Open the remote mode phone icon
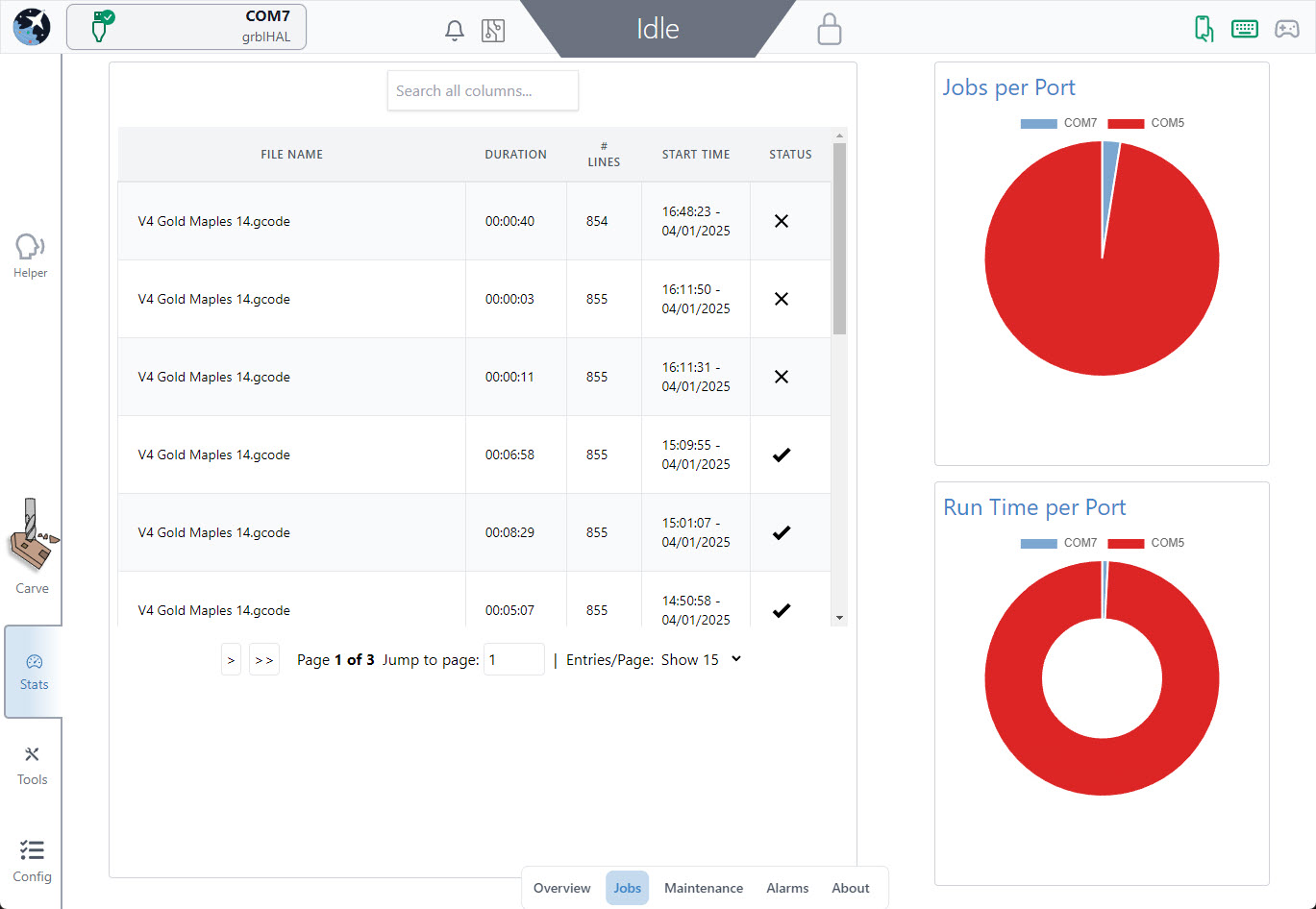The width and height of the screenshot is (1316, 909). click(1204, 29)
